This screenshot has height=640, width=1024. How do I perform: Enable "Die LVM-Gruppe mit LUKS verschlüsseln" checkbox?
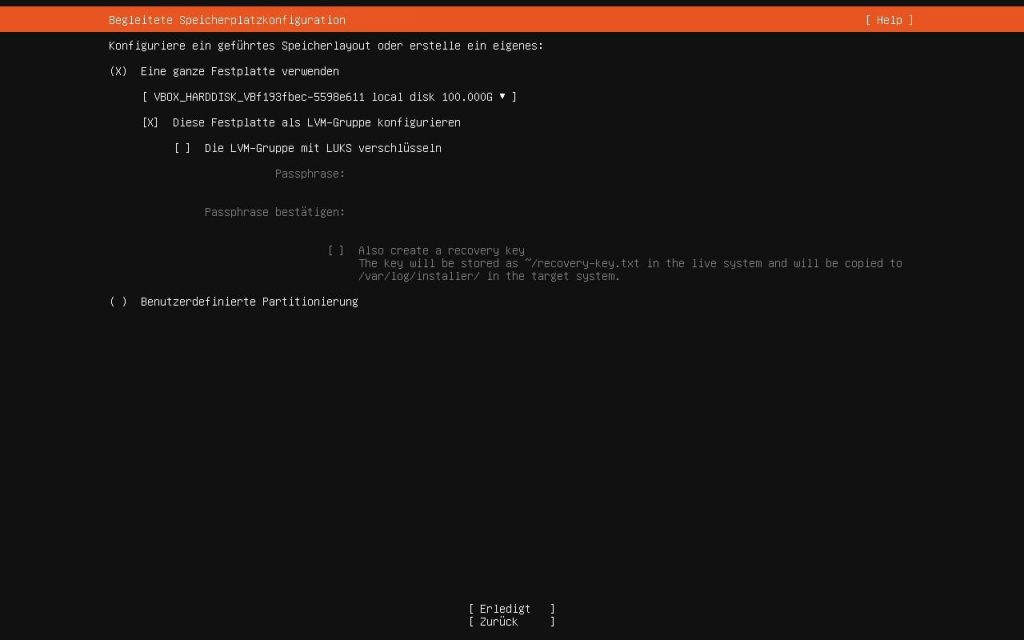point(182,148)
